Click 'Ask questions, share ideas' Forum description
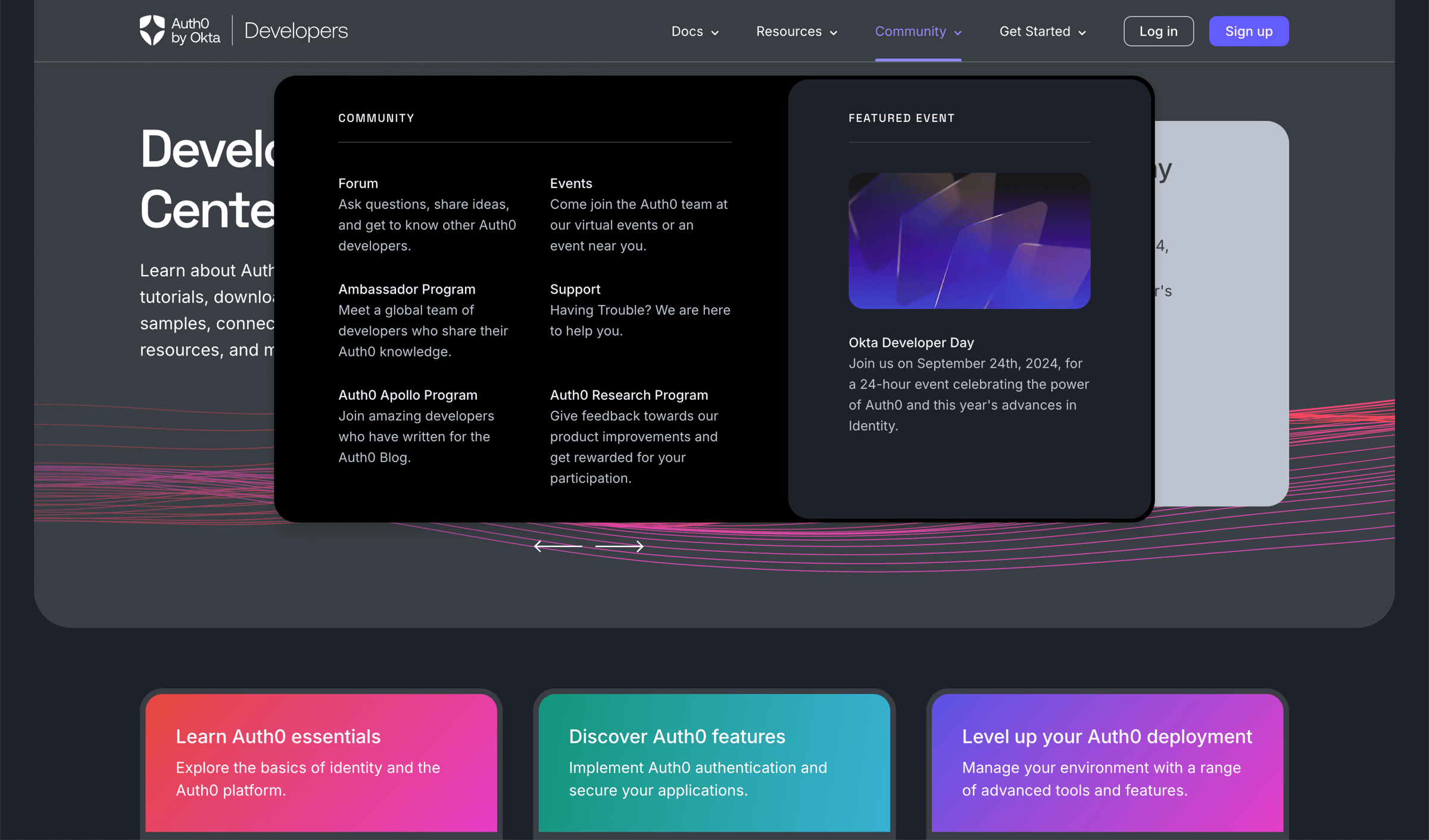The image size is (1429, 840). (427, 225)
